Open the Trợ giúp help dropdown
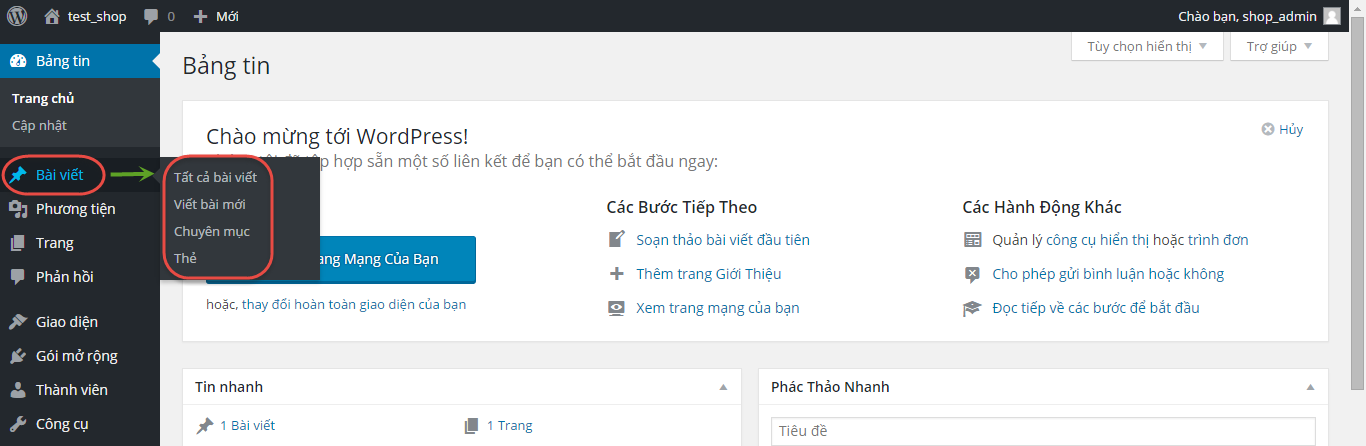The width and height of the screenshot is (1366, 446). point(1279,46)
